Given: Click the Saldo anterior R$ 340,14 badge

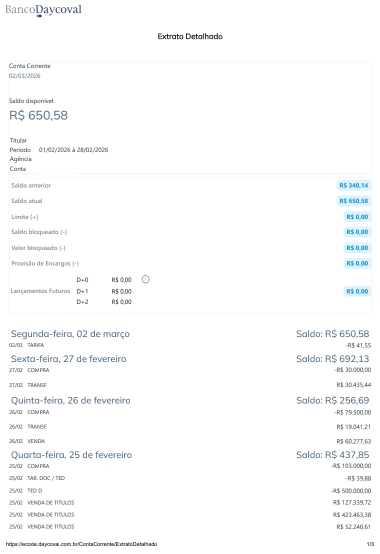Looking at the screenshot, I should [354, 185].
